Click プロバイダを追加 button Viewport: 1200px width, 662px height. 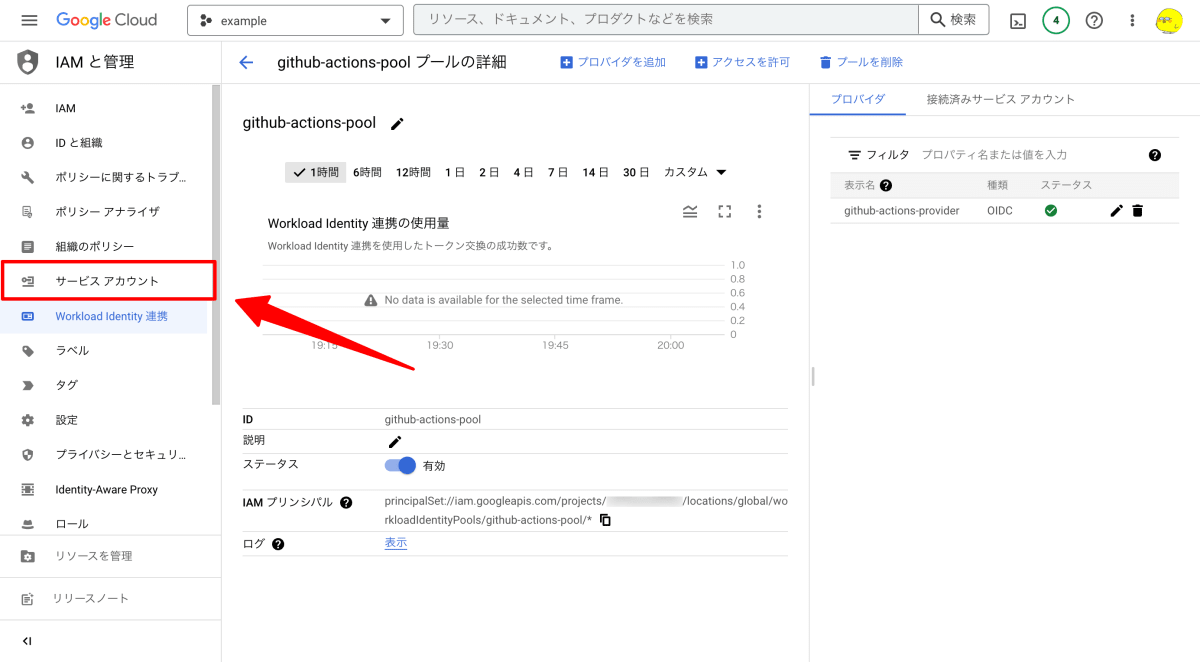pyautogui.click(x=613, y=62)
